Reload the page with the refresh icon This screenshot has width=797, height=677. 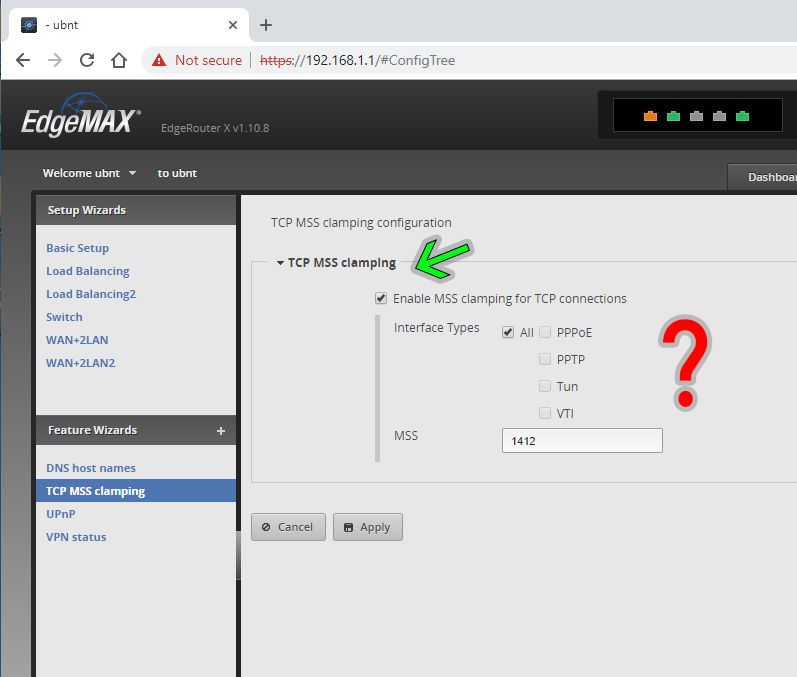87,60
